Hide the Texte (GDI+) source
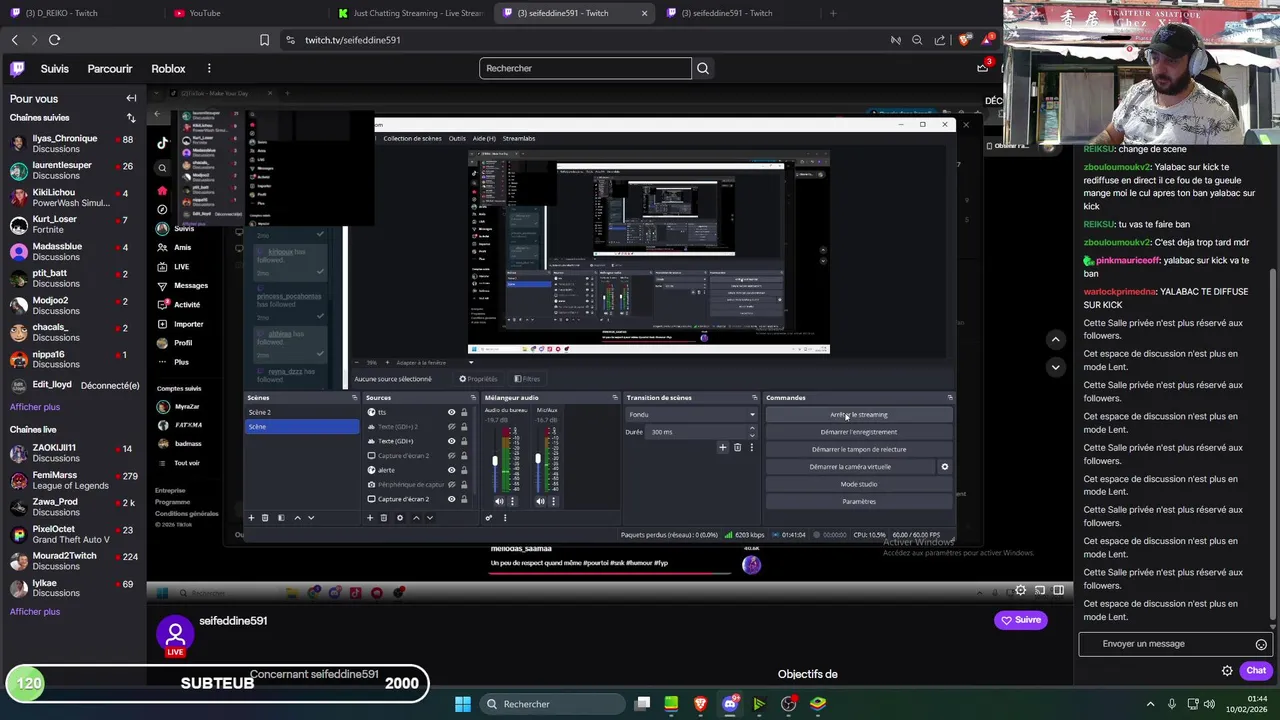This screenshot has height=720, width=1280. click(451, 441)
